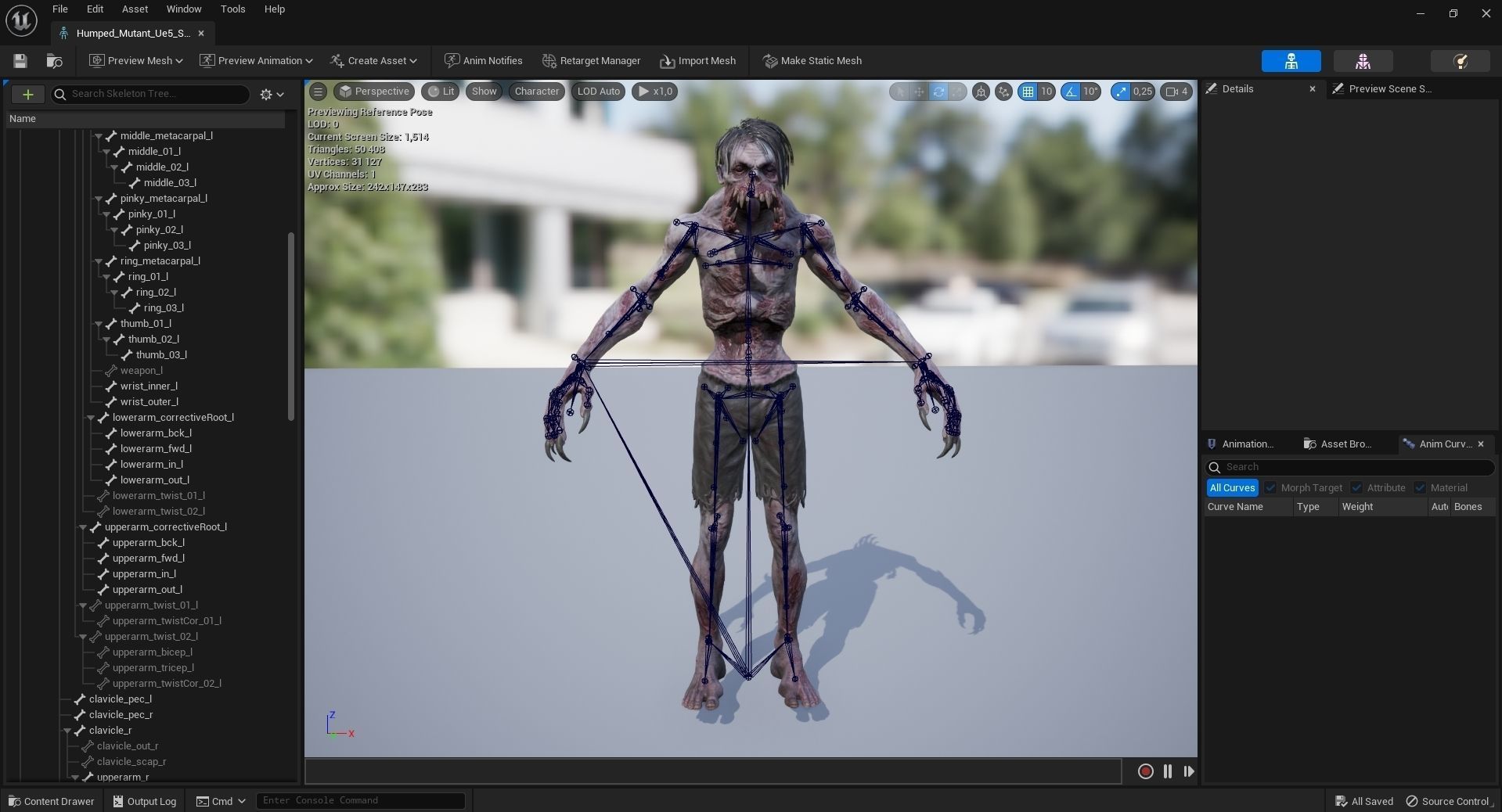The image size is (1502, 812).
Task: Open the Preview Mesh dropdown
Action: coord(136,61)
